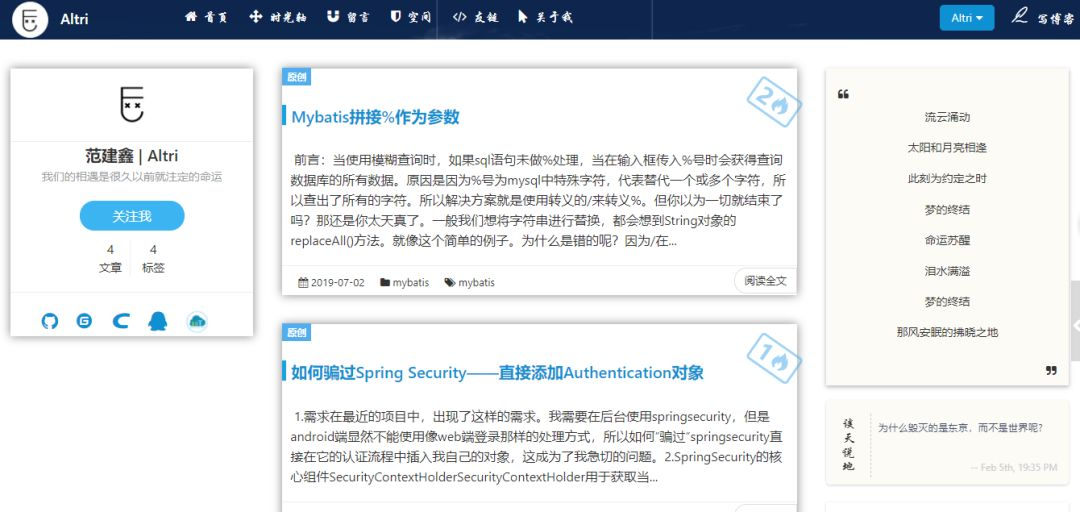Click the Altri site logo avatar
The image size is (1080, 512).
(x=30, y=19)
